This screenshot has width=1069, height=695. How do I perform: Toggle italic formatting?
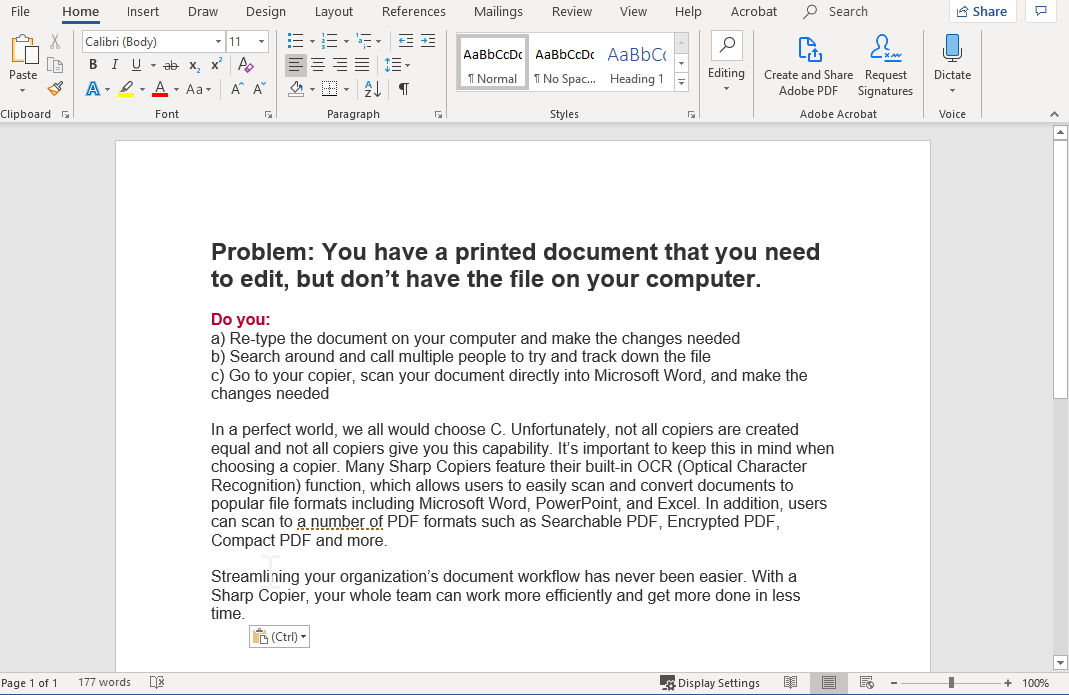[x=115, y=65]
